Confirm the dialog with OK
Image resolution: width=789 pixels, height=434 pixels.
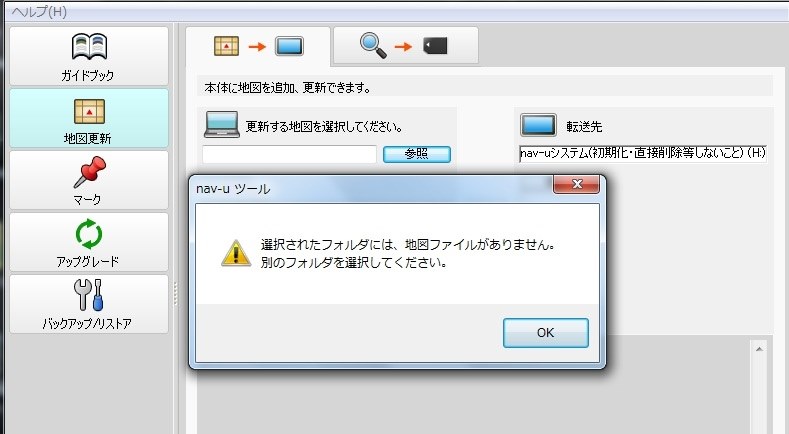coord(545,333)
